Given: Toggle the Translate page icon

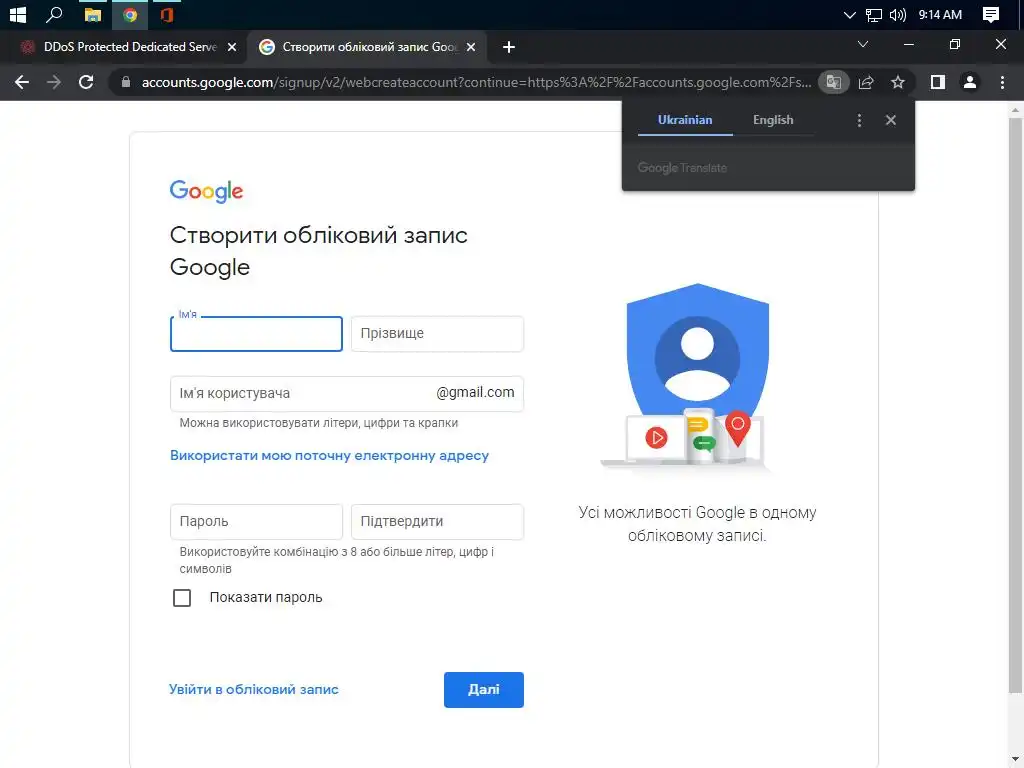Looking at the screenshot, I should pyautogui.click(x=833, y=82).
